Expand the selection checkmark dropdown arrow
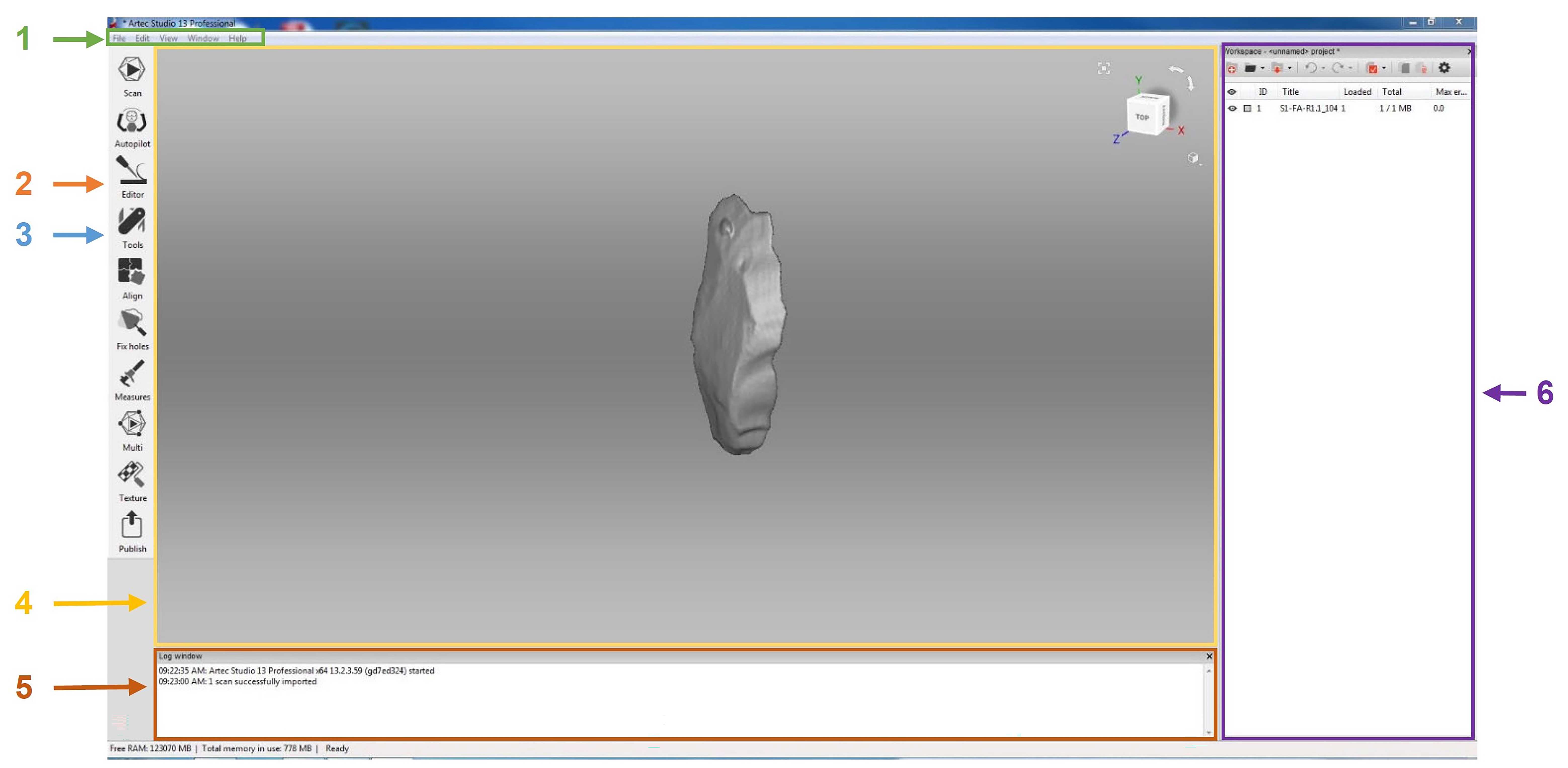The width and height of the screenshot is (1568, 768). pyautogui.click(x=1384, y=68)
